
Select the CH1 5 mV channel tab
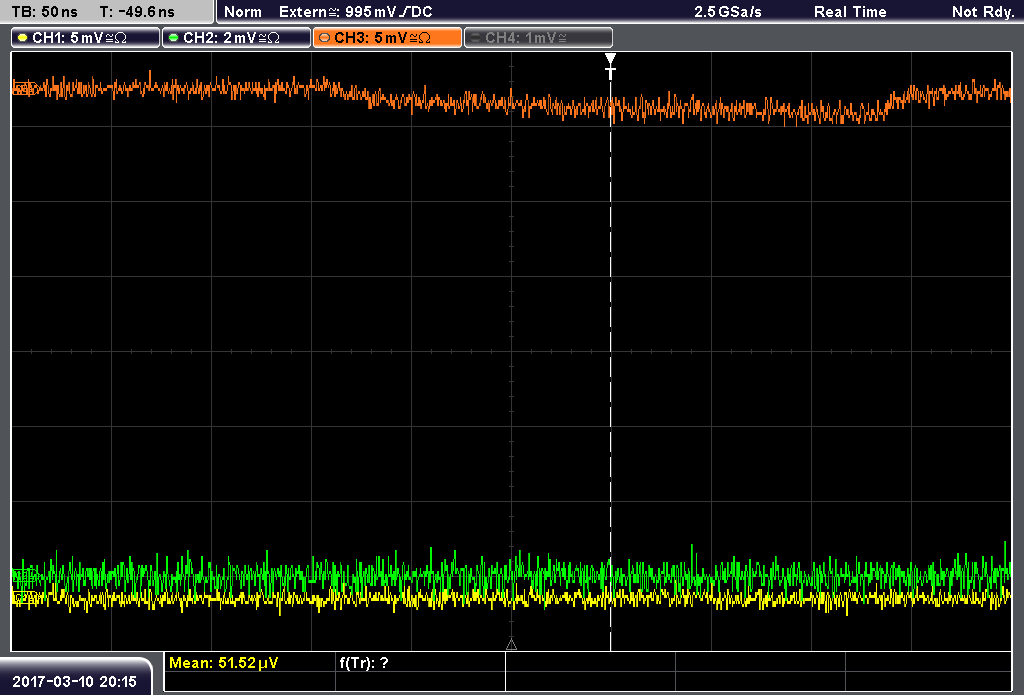[86, 38]
